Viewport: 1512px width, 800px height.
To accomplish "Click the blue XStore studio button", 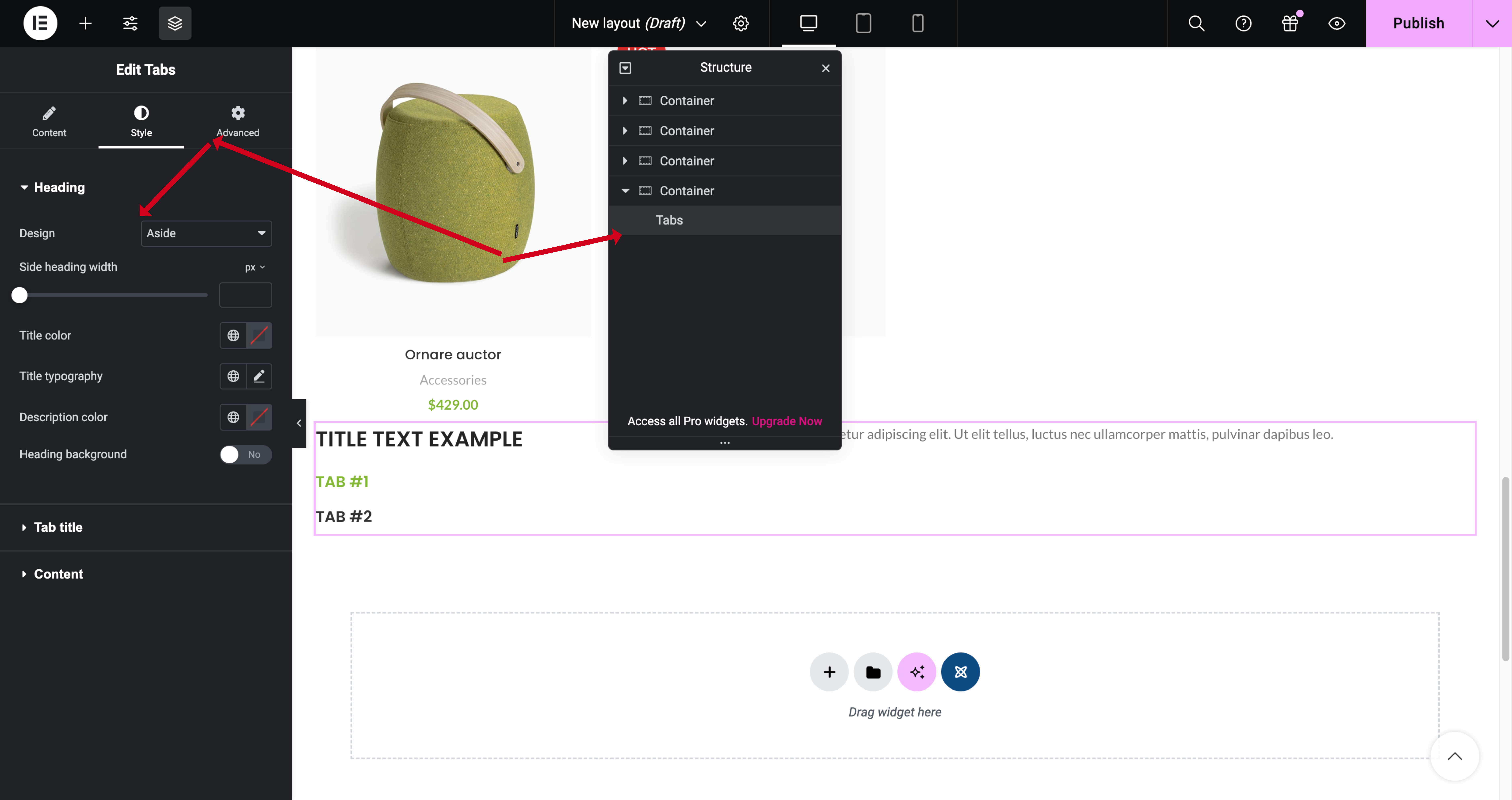I will click(960, 672).
